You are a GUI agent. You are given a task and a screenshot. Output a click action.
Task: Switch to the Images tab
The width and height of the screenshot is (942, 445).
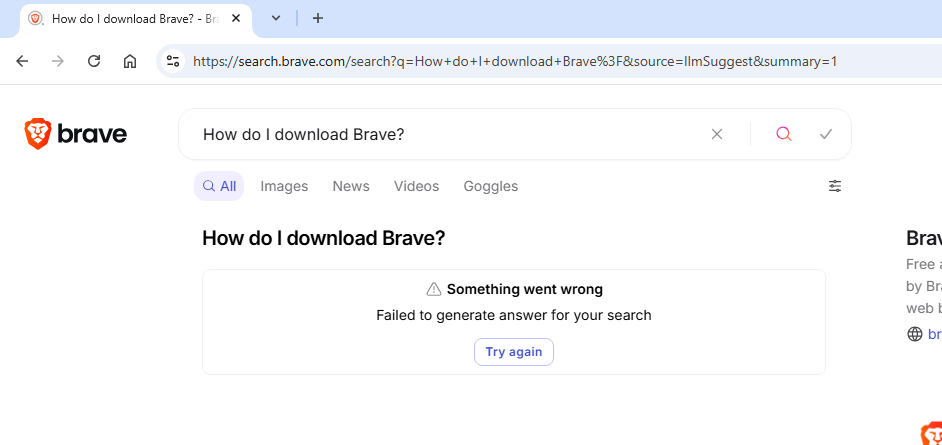(284, 186)
